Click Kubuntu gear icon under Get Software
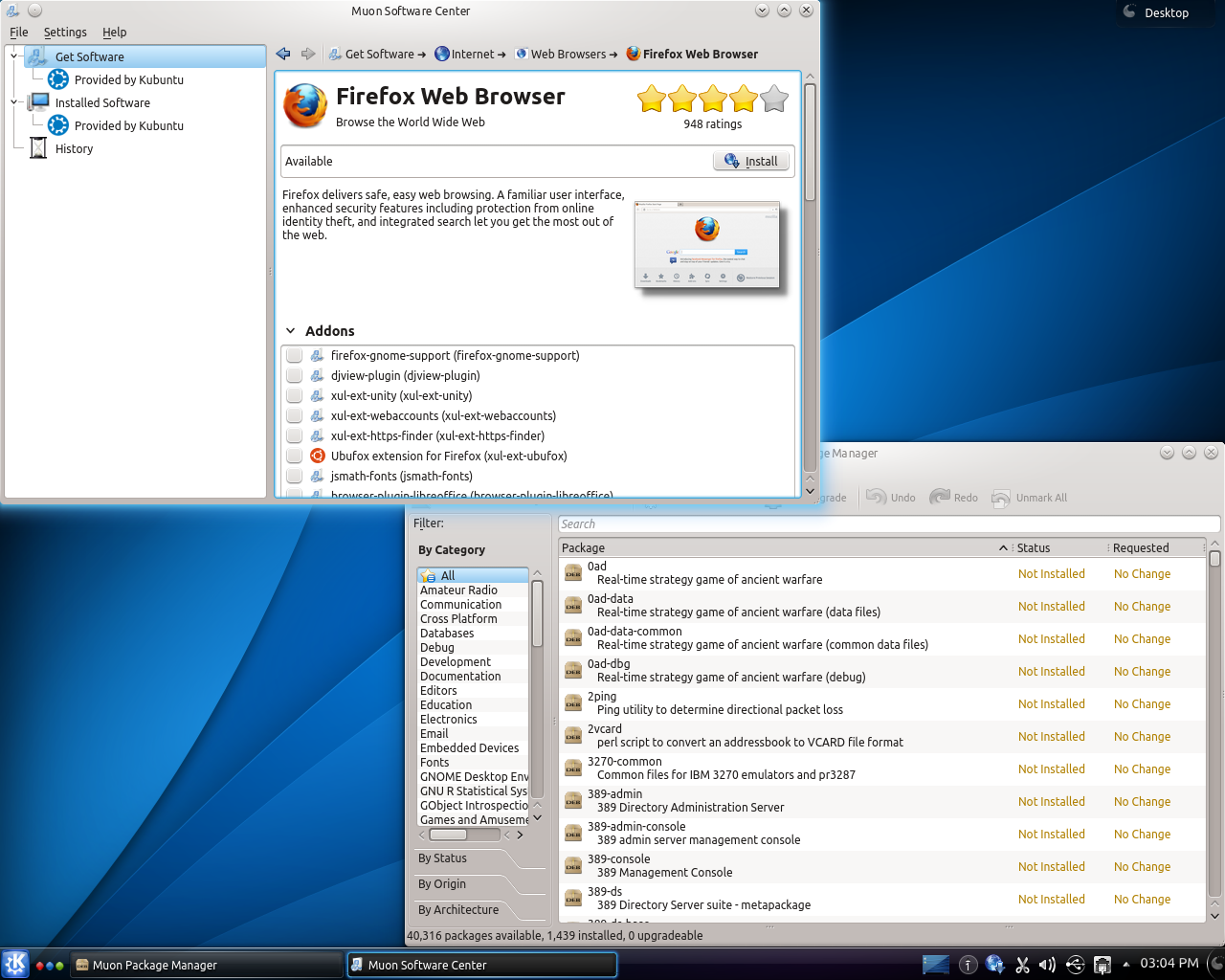Viewport: 1225px width, 980px height. [58, 79]
